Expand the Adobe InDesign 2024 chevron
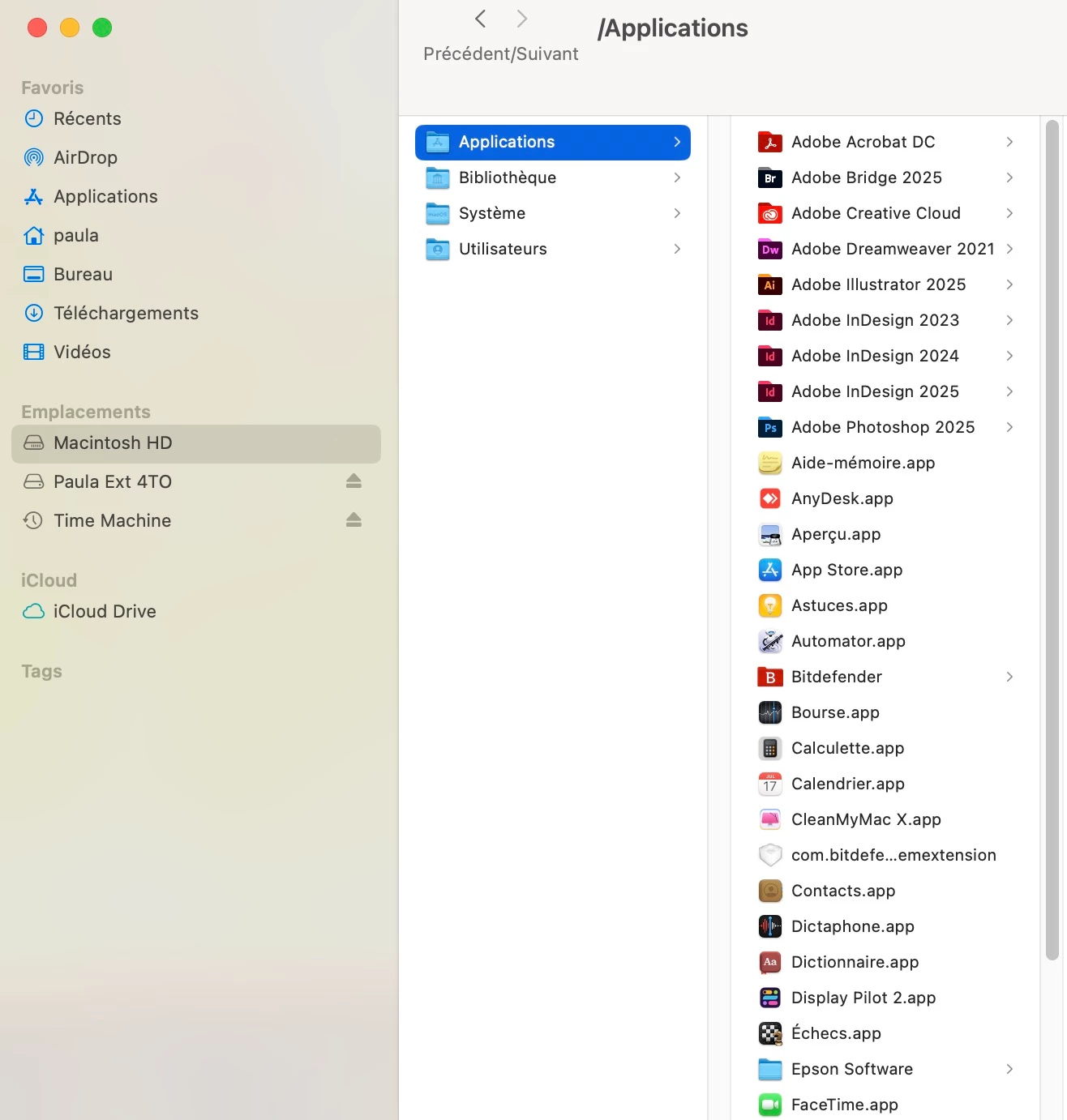The height and width of the screenshot is (1120, 1067). (1009, 356)
